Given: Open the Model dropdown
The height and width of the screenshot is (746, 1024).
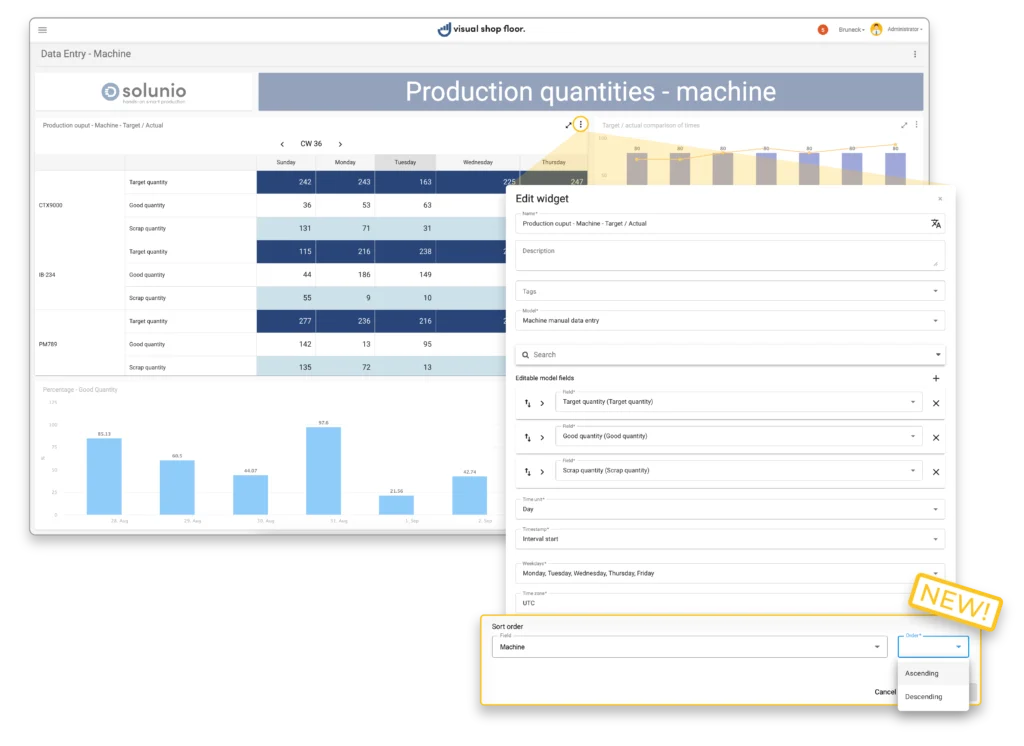Looking at the screenshot, I should pos(730,320).
